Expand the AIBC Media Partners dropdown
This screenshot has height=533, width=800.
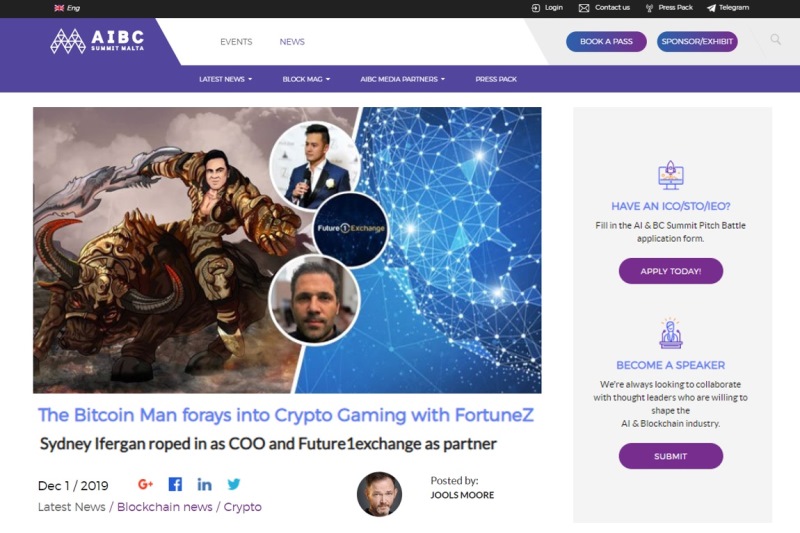tap(403, 79)
